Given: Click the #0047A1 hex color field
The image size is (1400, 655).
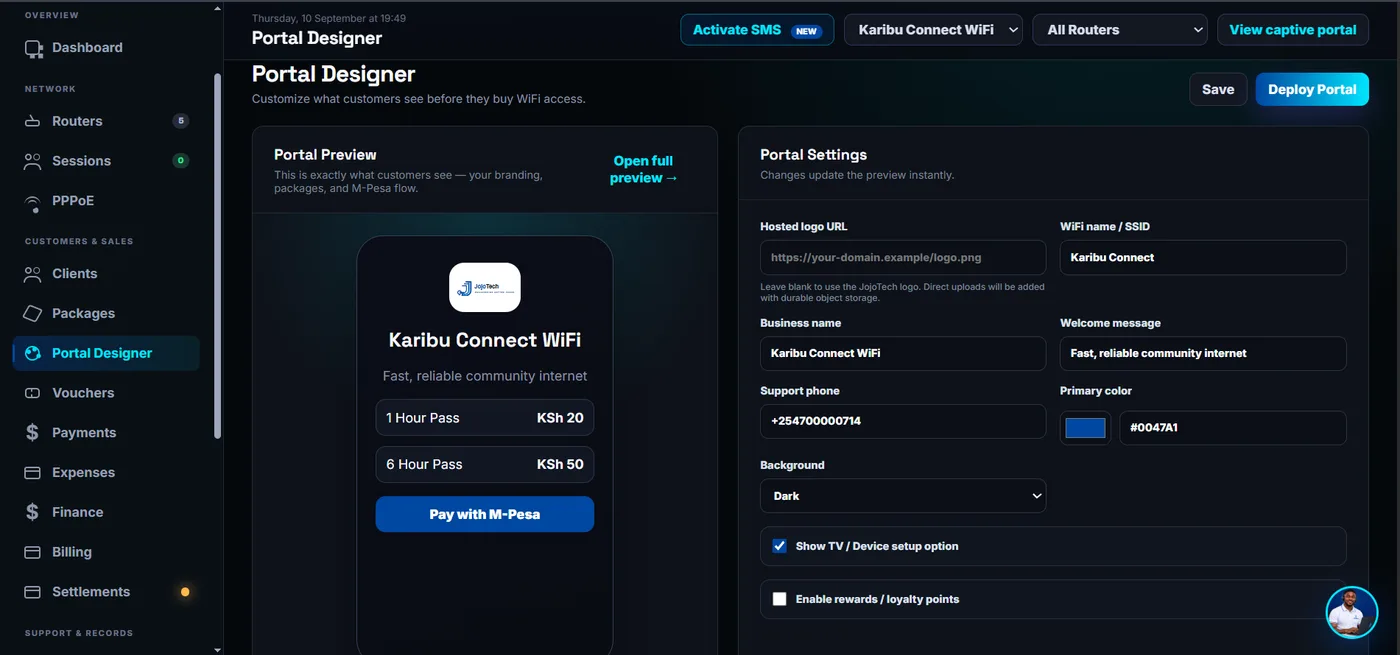Looking at the screenshot, I should pos(1233,428).
